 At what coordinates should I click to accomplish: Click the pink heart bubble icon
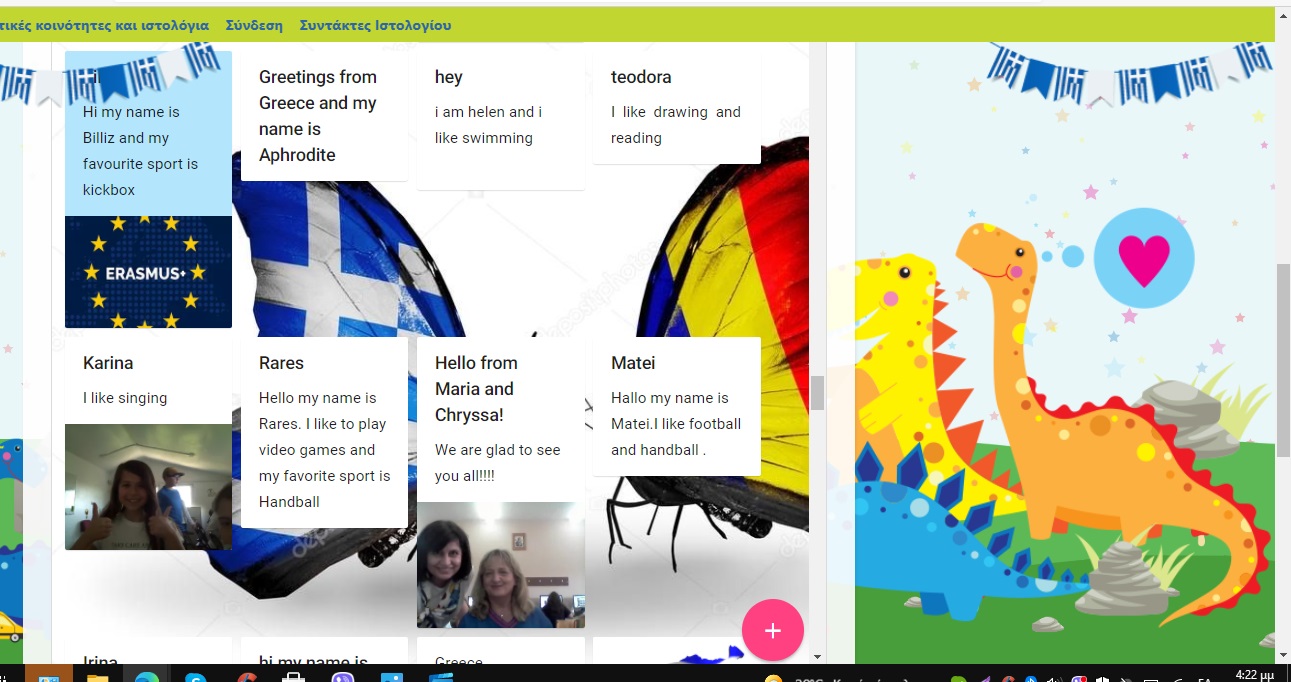[1143, 259]
